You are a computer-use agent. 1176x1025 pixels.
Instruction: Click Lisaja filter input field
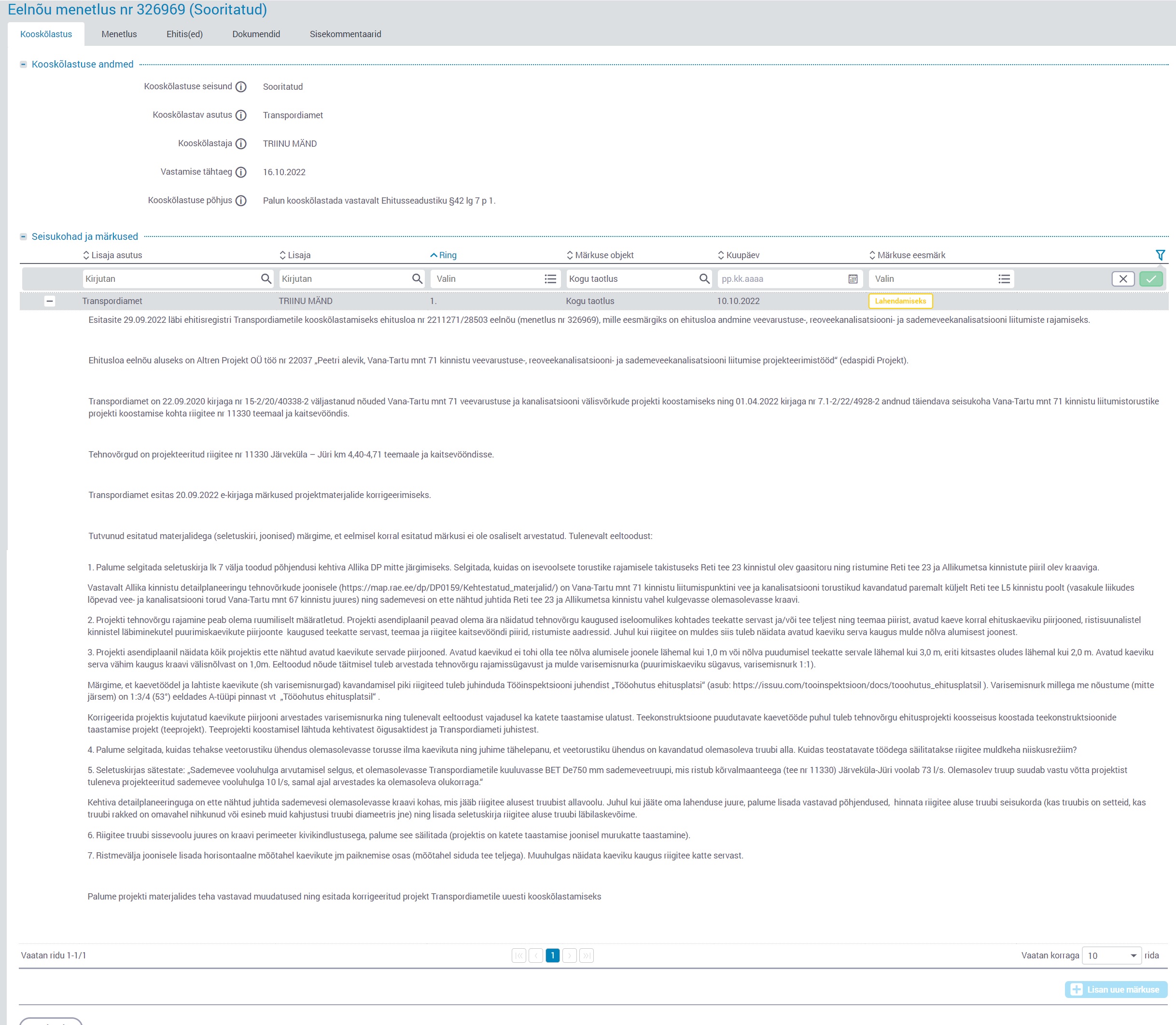click(x=352, y=278)
